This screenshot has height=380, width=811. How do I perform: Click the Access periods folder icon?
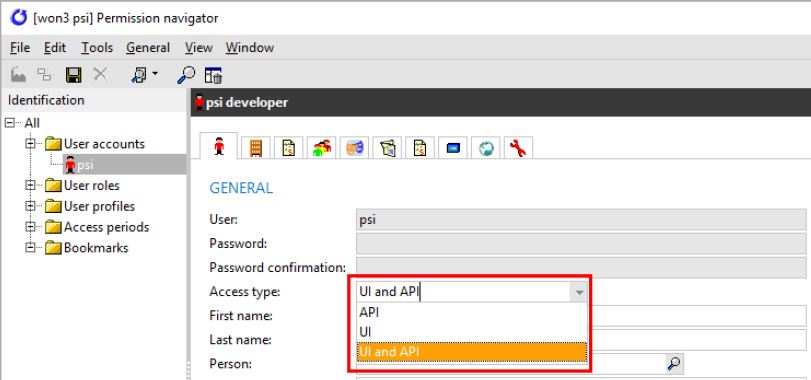pos(53,226)
